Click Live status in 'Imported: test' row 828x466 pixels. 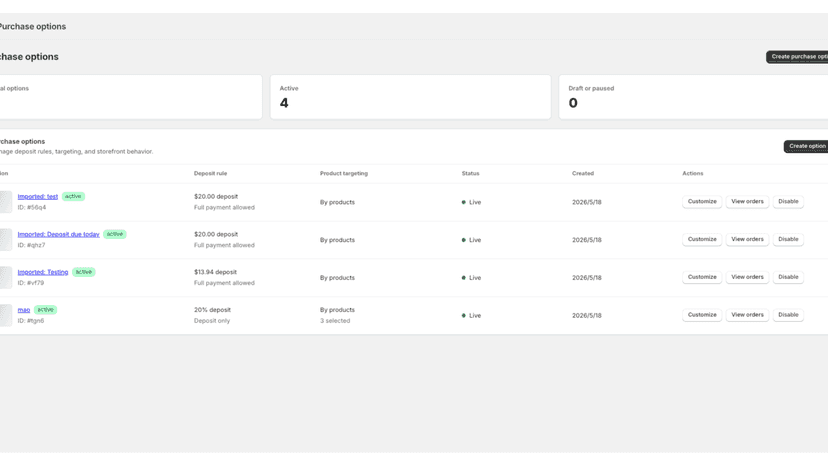[x=472, y=202]
